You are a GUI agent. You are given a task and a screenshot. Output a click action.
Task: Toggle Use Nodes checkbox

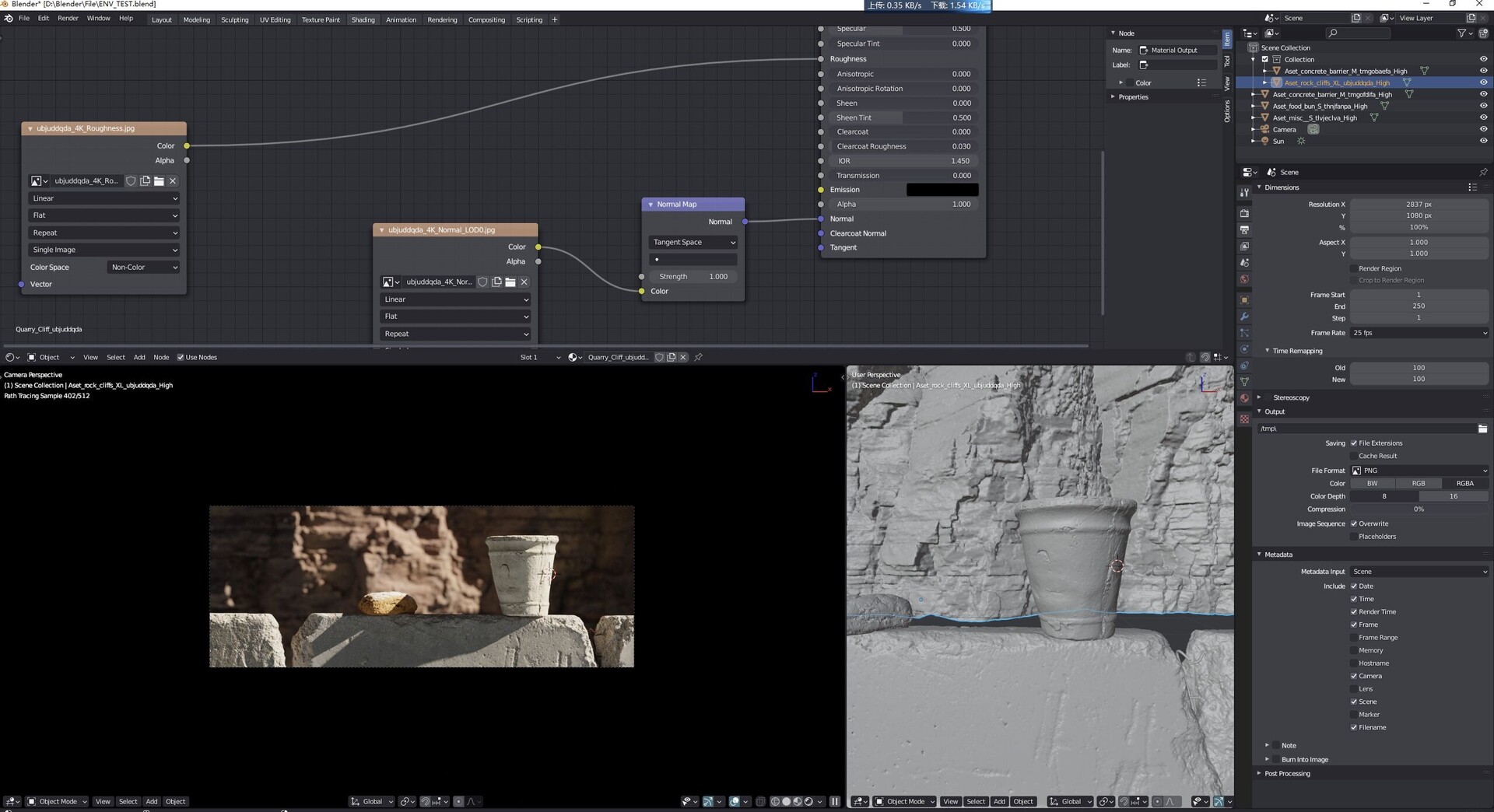(x=181, y=358)
